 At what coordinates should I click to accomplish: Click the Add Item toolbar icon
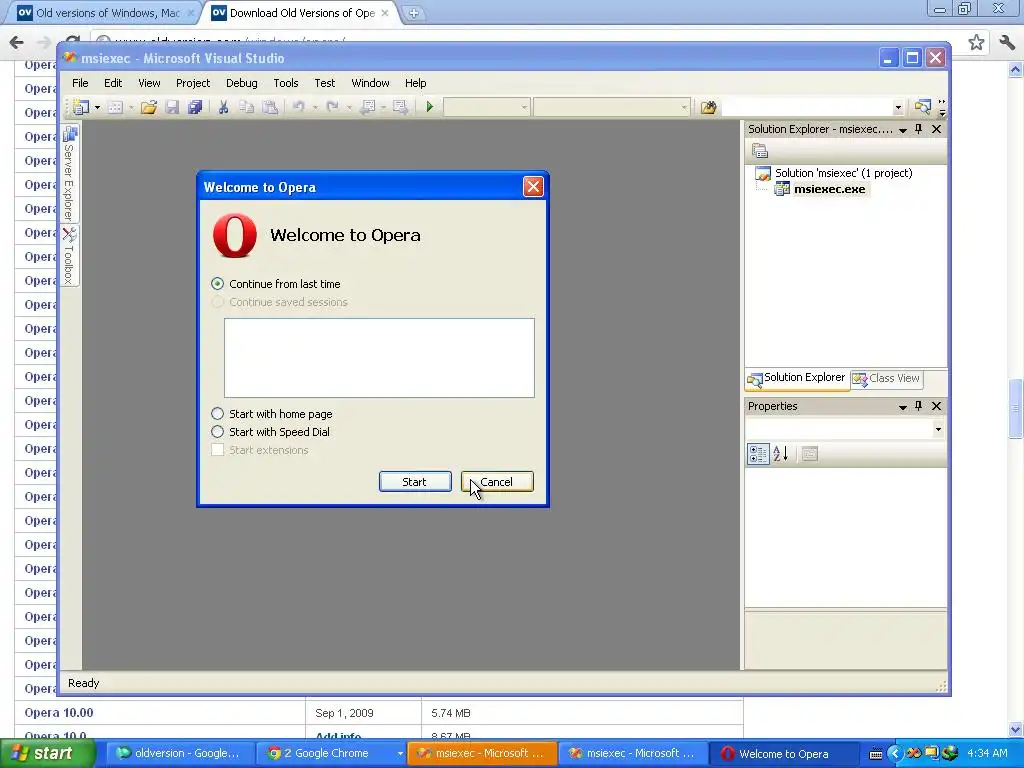tap(115, 107)
